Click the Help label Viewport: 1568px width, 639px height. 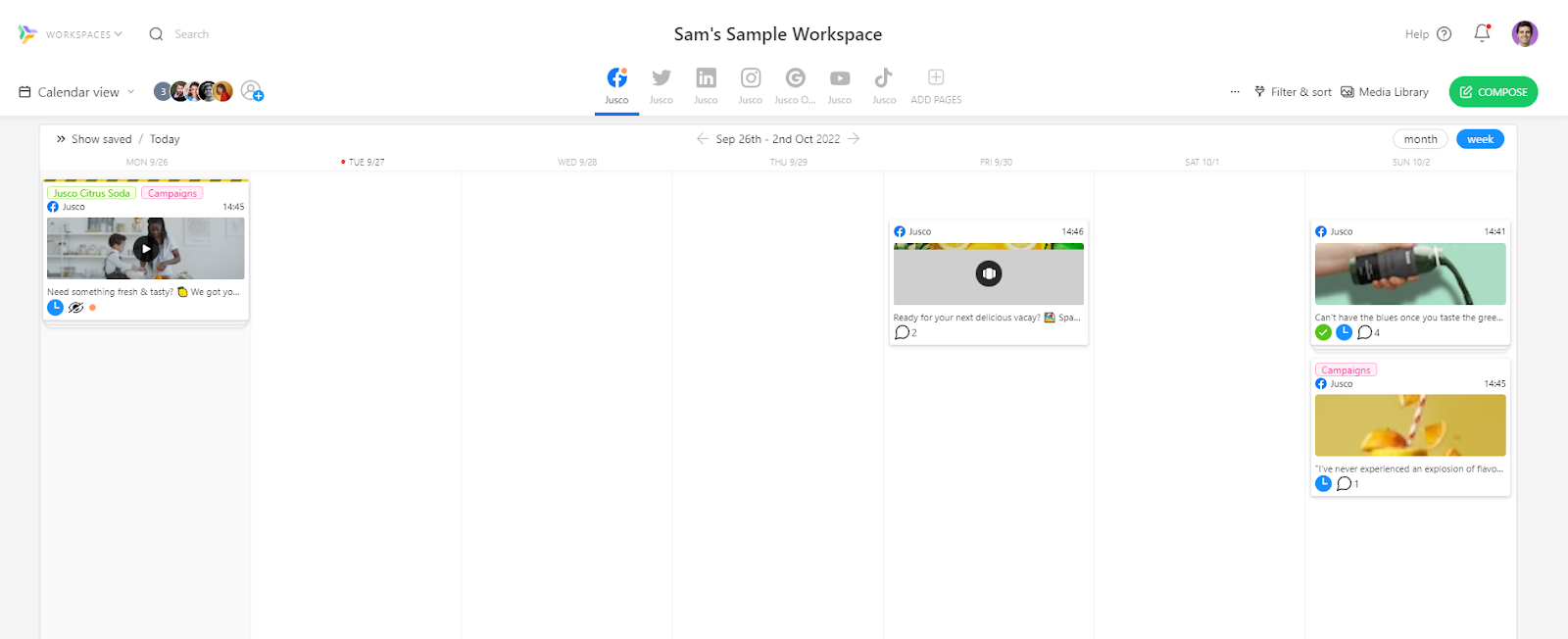tap(1416, 34)
